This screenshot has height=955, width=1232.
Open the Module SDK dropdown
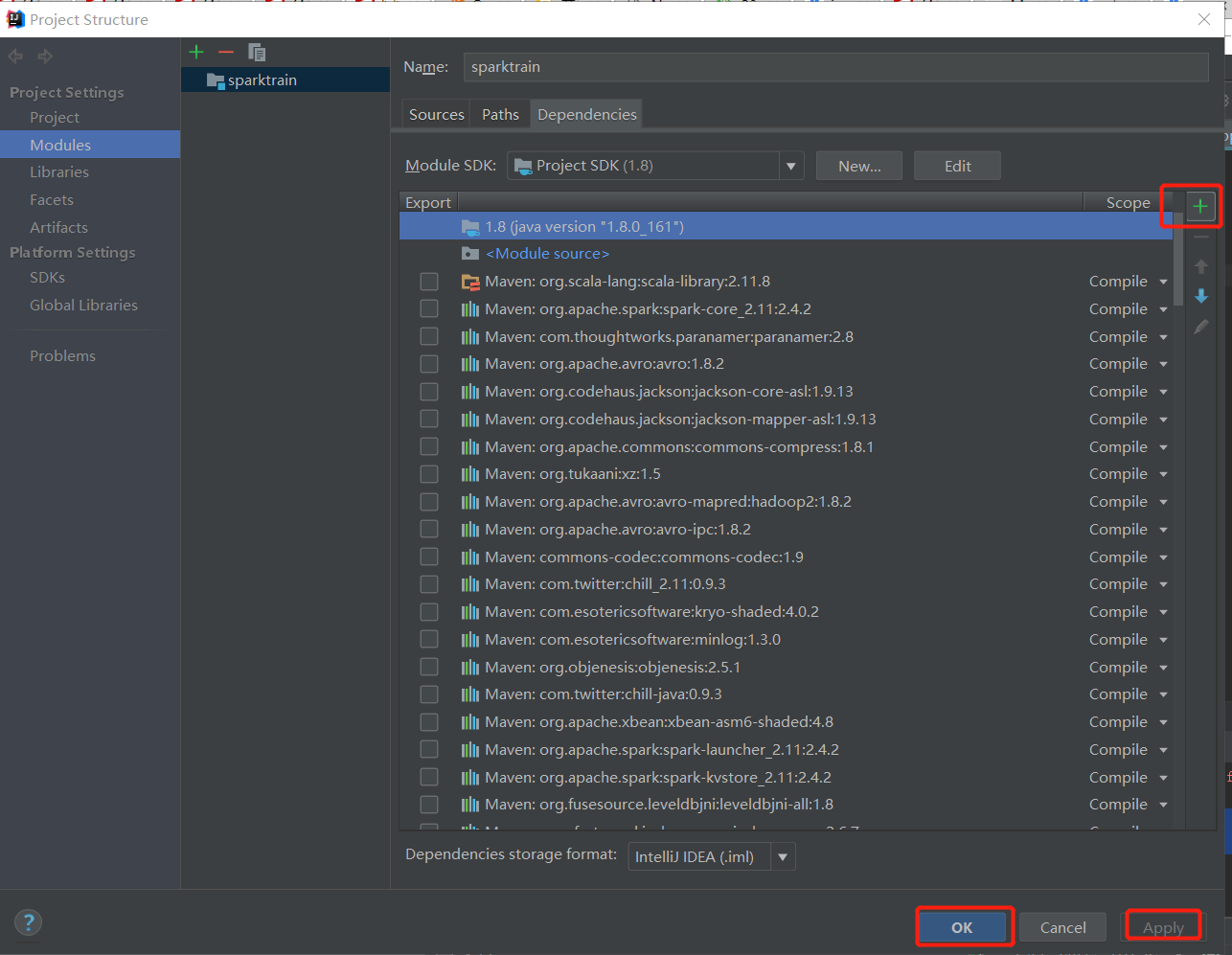click(791, 165)
